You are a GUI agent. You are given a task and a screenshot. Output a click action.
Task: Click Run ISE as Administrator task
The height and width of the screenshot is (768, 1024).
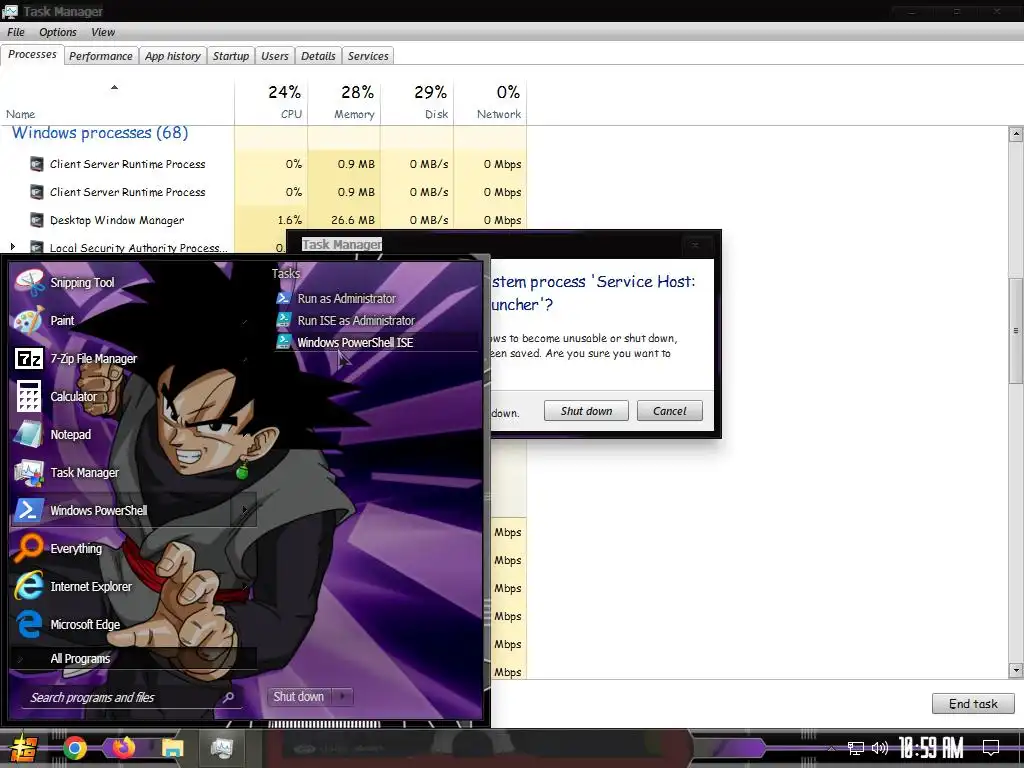click(x=356, y=321)
